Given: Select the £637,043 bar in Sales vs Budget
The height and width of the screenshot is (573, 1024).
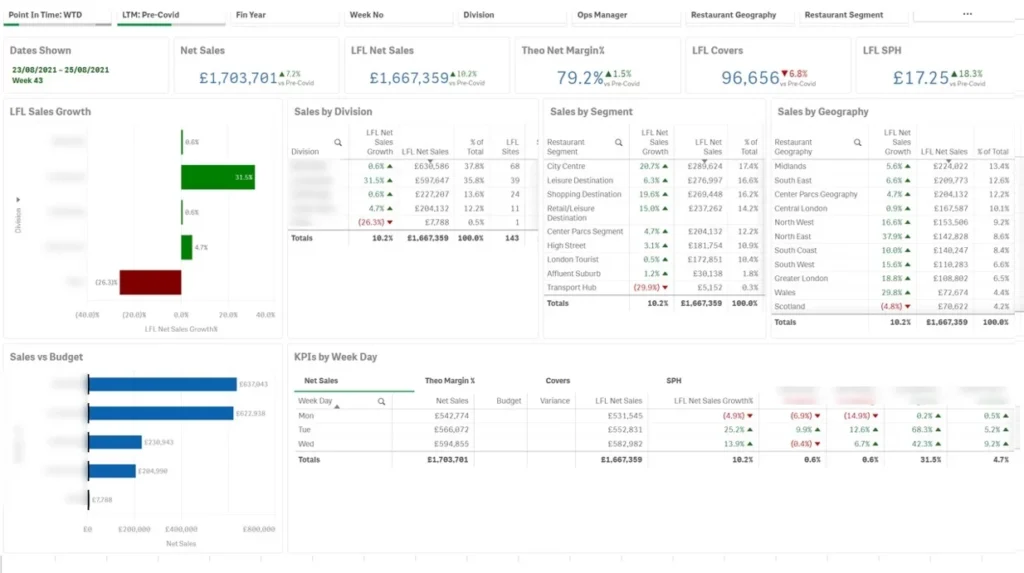Looking at the screenshot, I should pos(162,384).
